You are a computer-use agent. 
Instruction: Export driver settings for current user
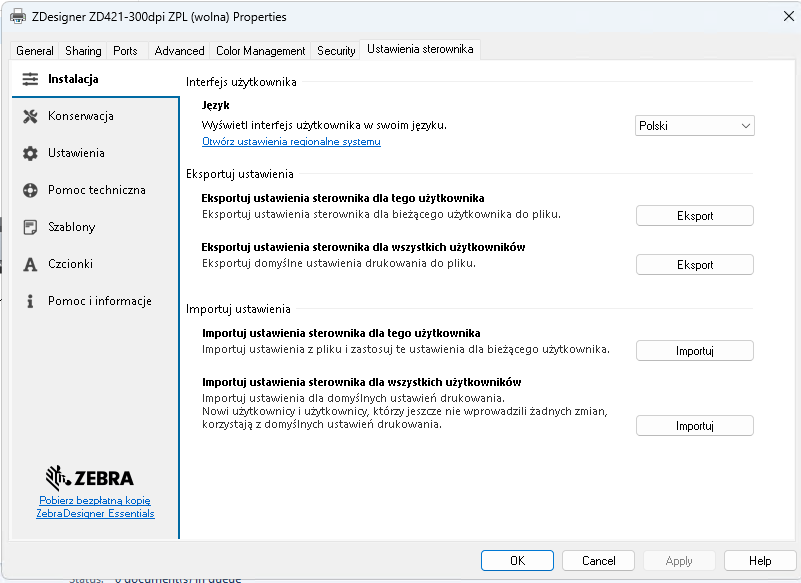(695, 216)
